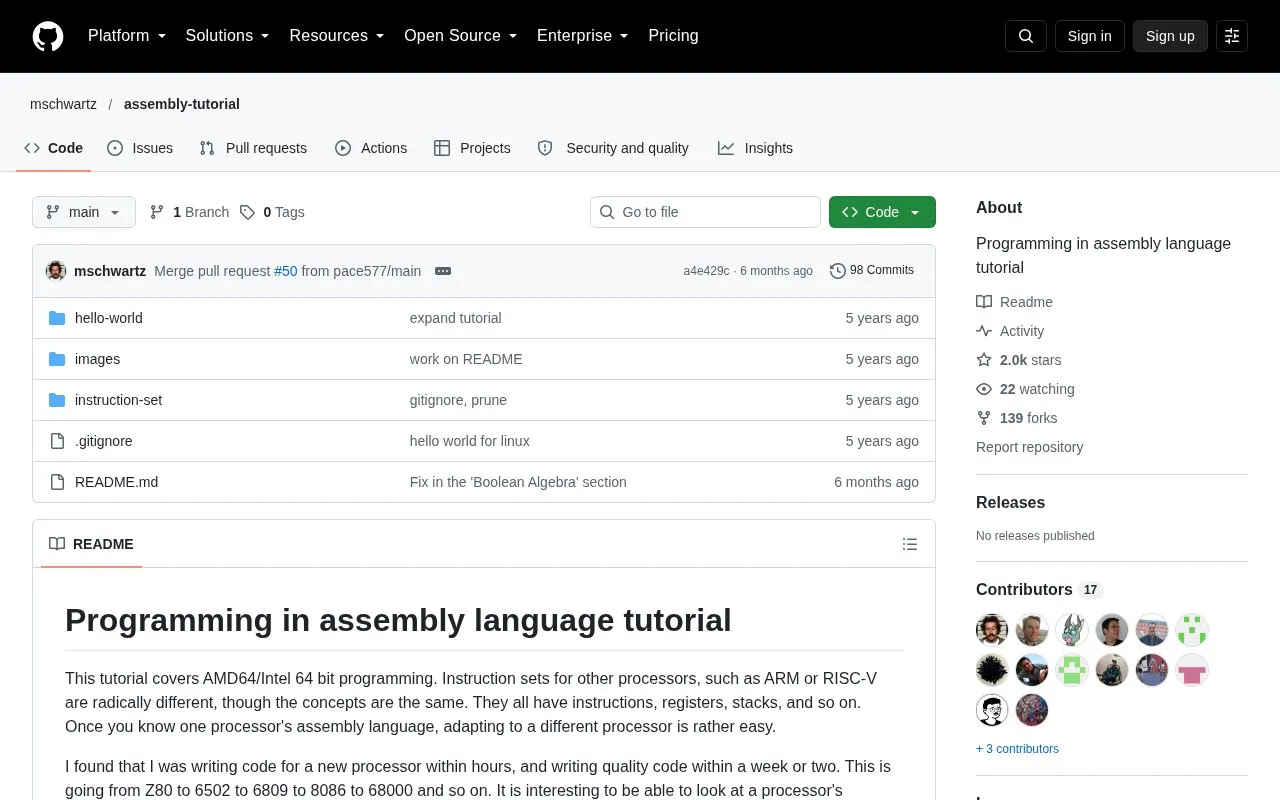Show the + 3 contributors link
This screenshot has height=800, width=1280.
click(1017, 749)
